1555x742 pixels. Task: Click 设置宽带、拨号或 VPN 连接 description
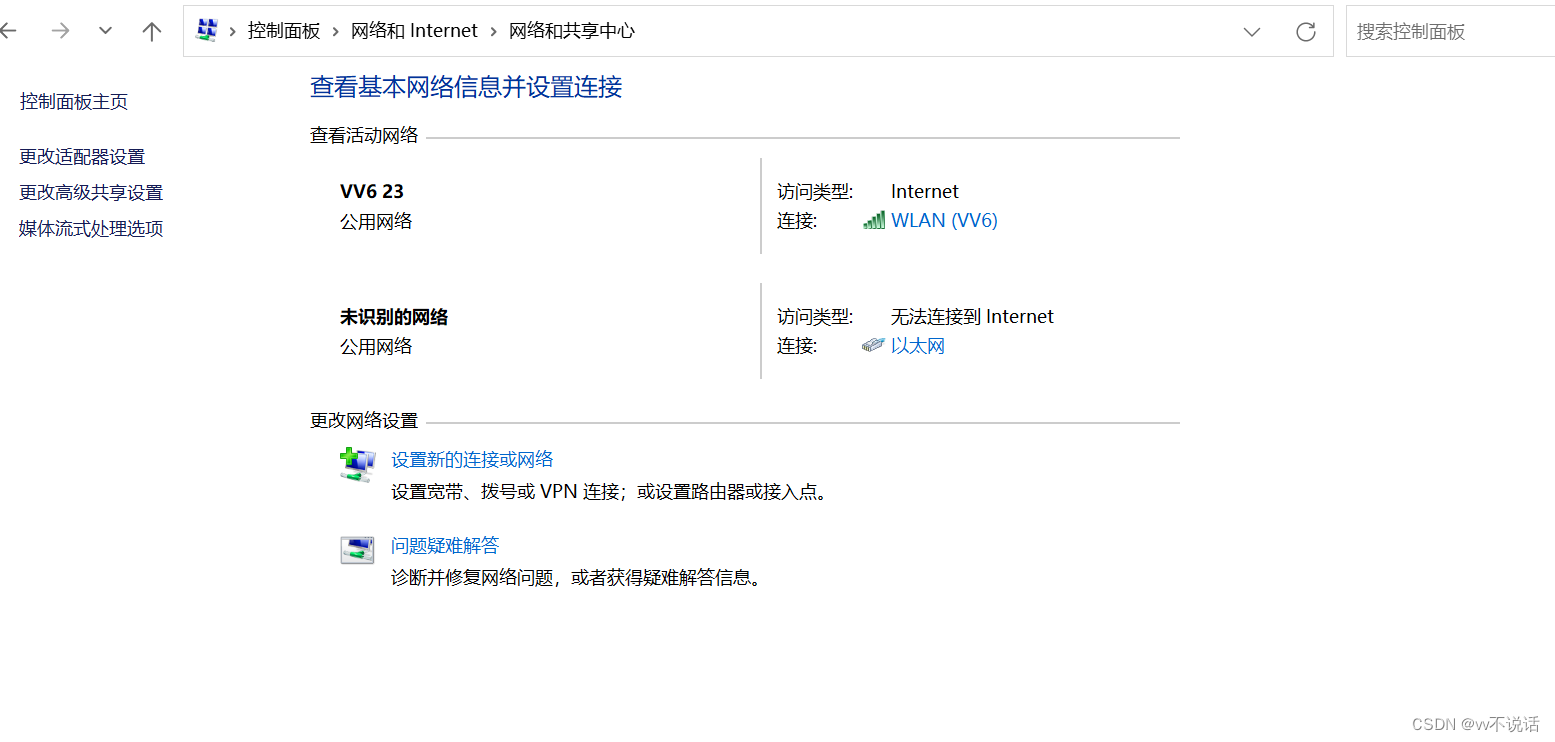tap(611, 492)
